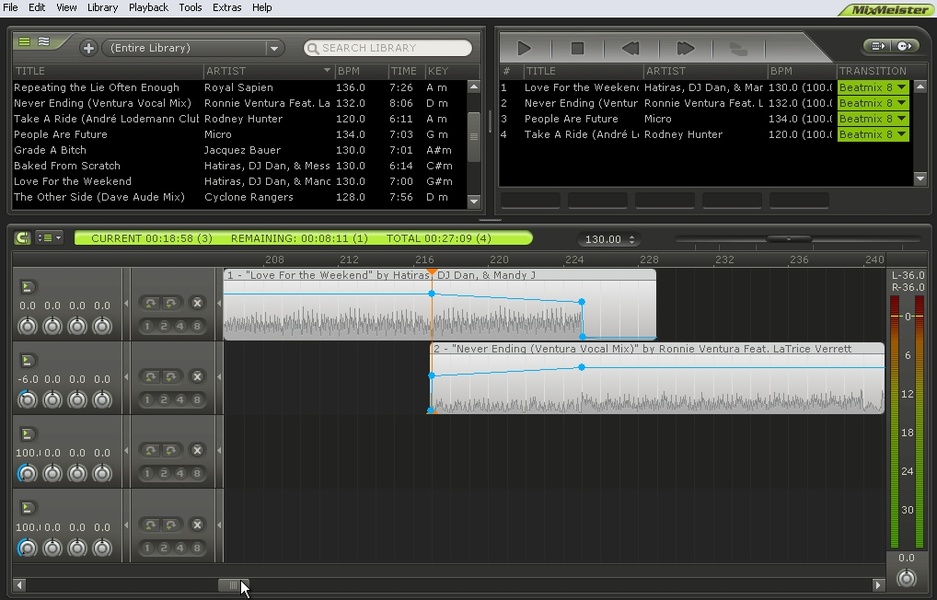
Task: Sort library by KEY column header
Action: coord(445,71)
